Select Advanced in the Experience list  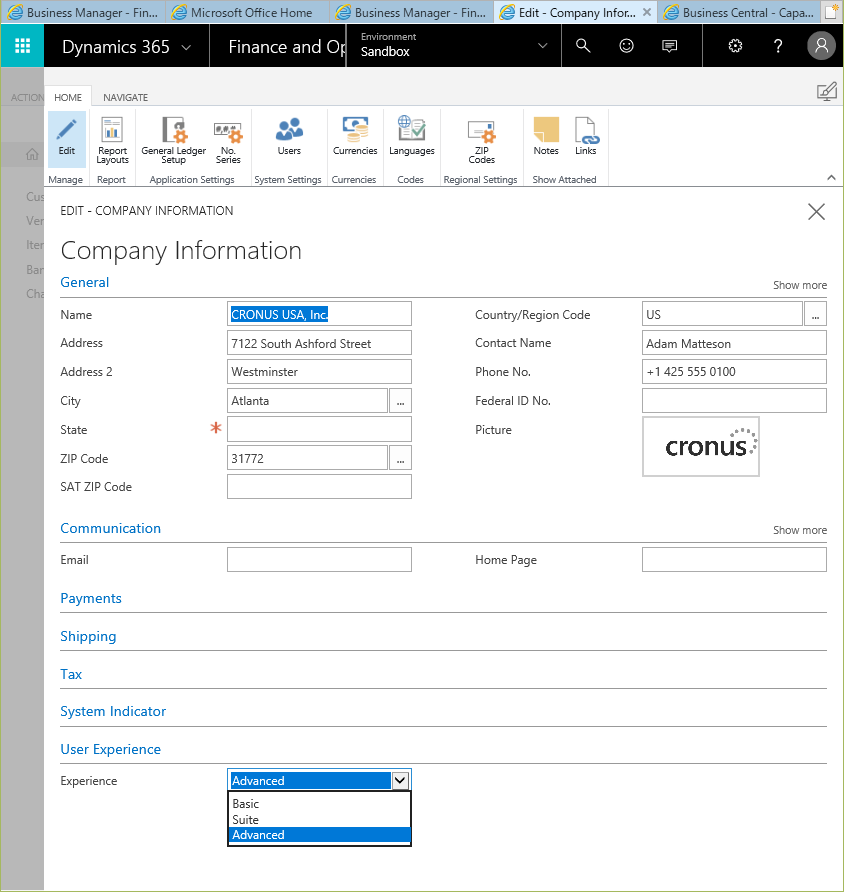pyautogui.click(x=319, y=835)
